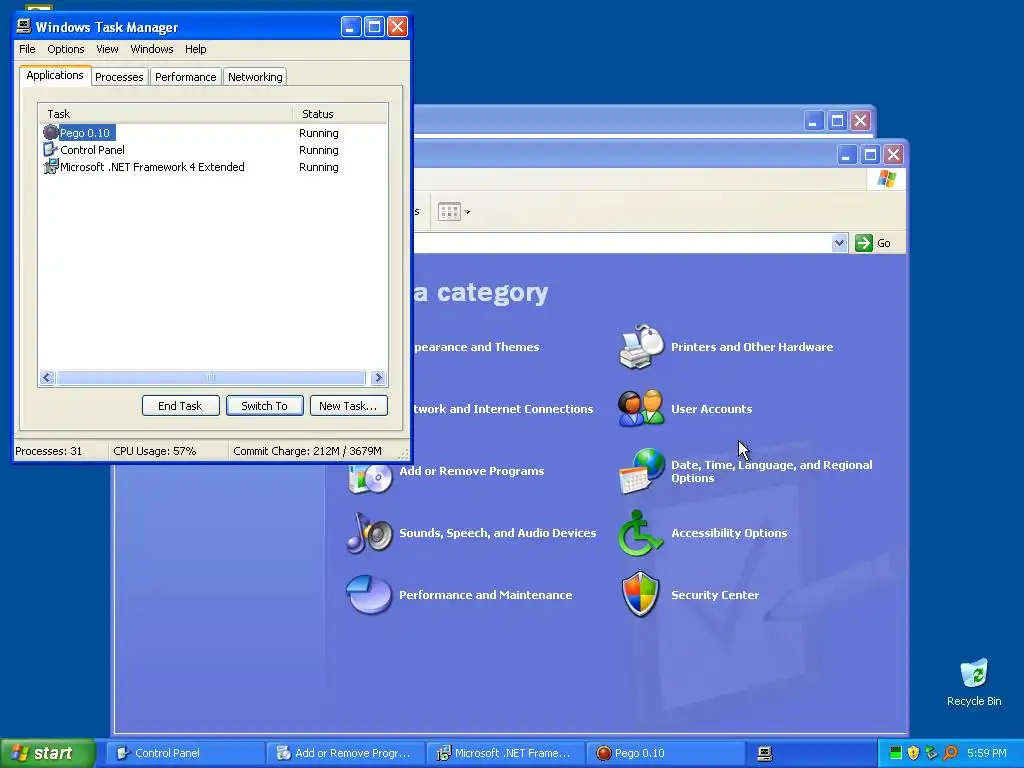Select Microsoft .NET Framework 4 Extended task
The image size is (1024, 768).
tap(212, 167)
